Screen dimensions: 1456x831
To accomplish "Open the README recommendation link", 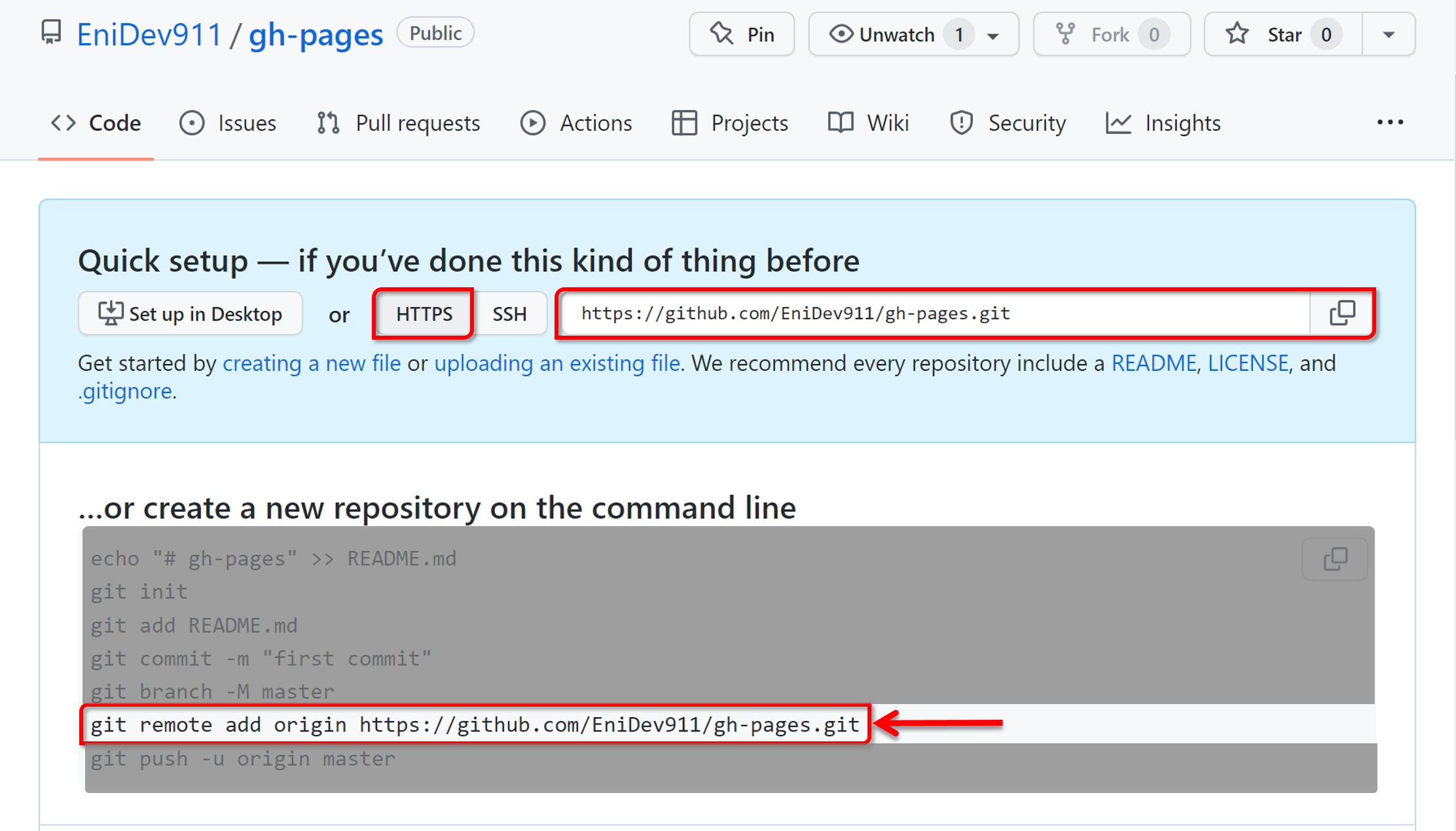I will 1154,363.
